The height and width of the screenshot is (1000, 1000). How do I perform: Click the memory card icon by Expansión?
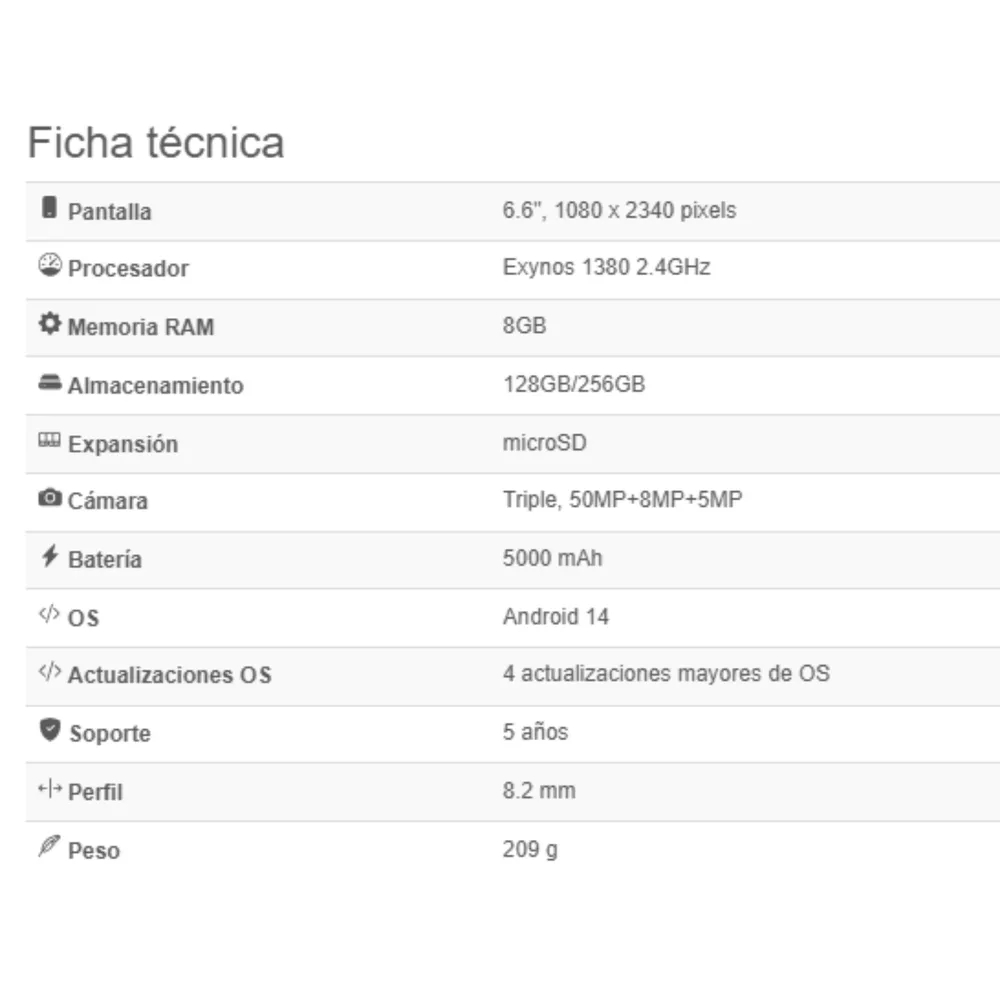(x=50, y=439)
